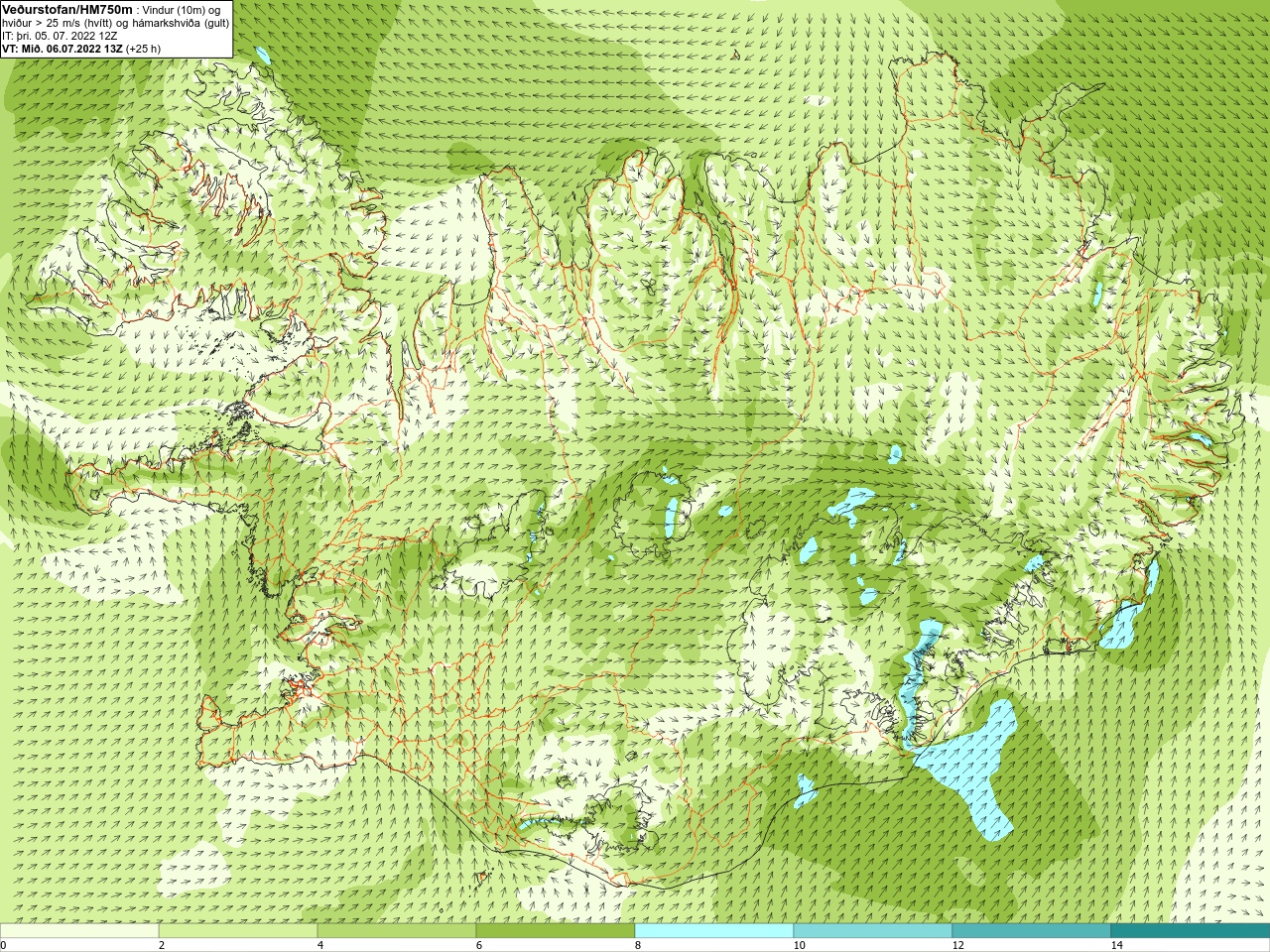Click the scale label "14"
Image resolution: width=1270 pixels, height=952 pixels.
tap(1116, 945)
